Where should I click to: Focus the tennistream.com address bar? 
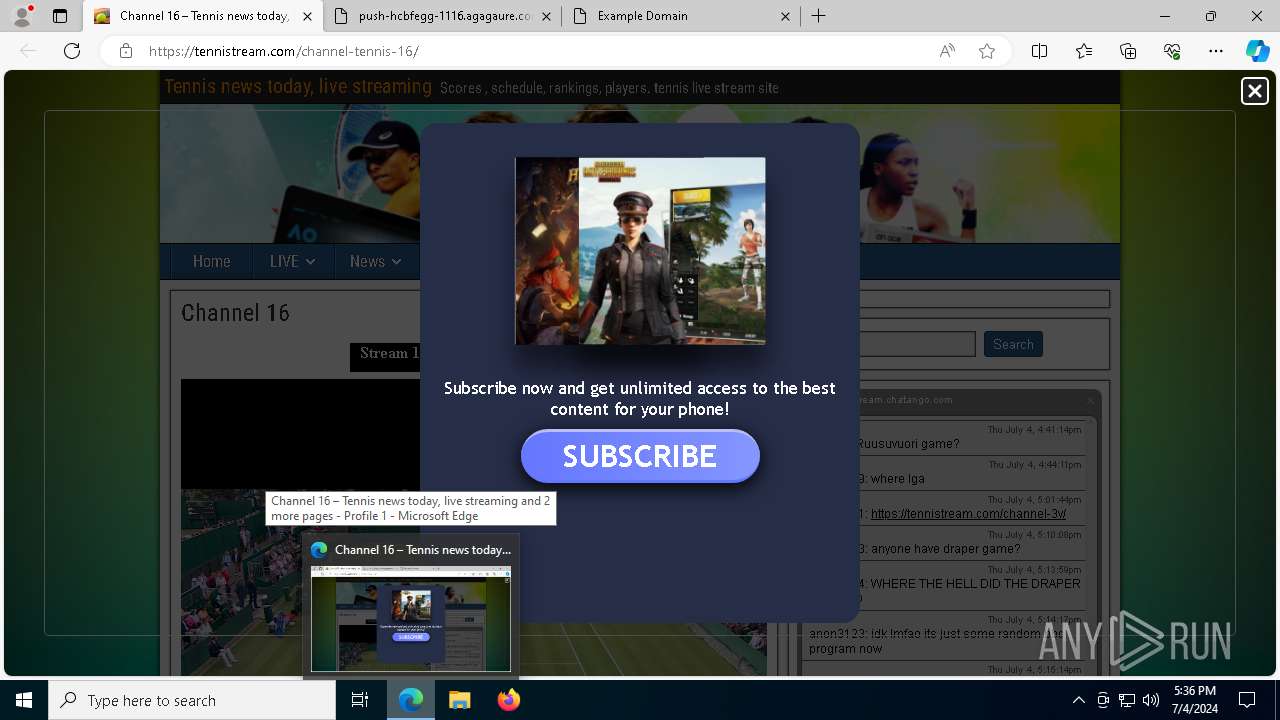point(530,51)
